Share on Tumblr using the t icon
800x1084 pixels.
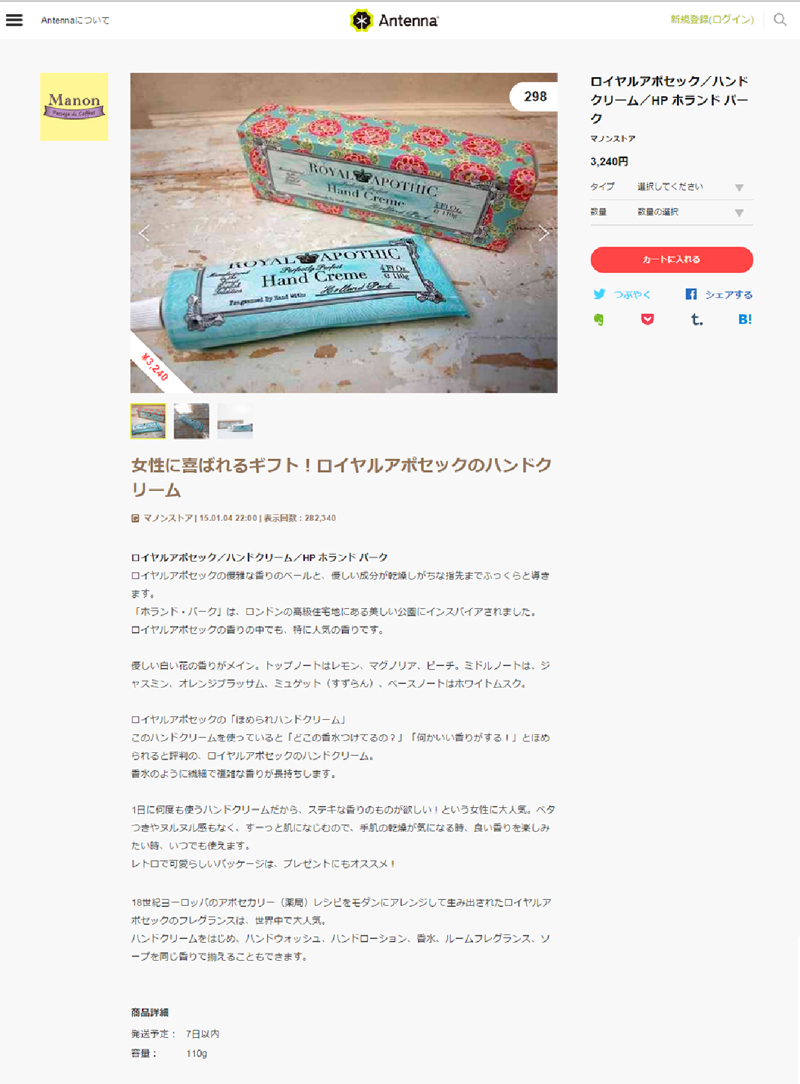[697, 319]
